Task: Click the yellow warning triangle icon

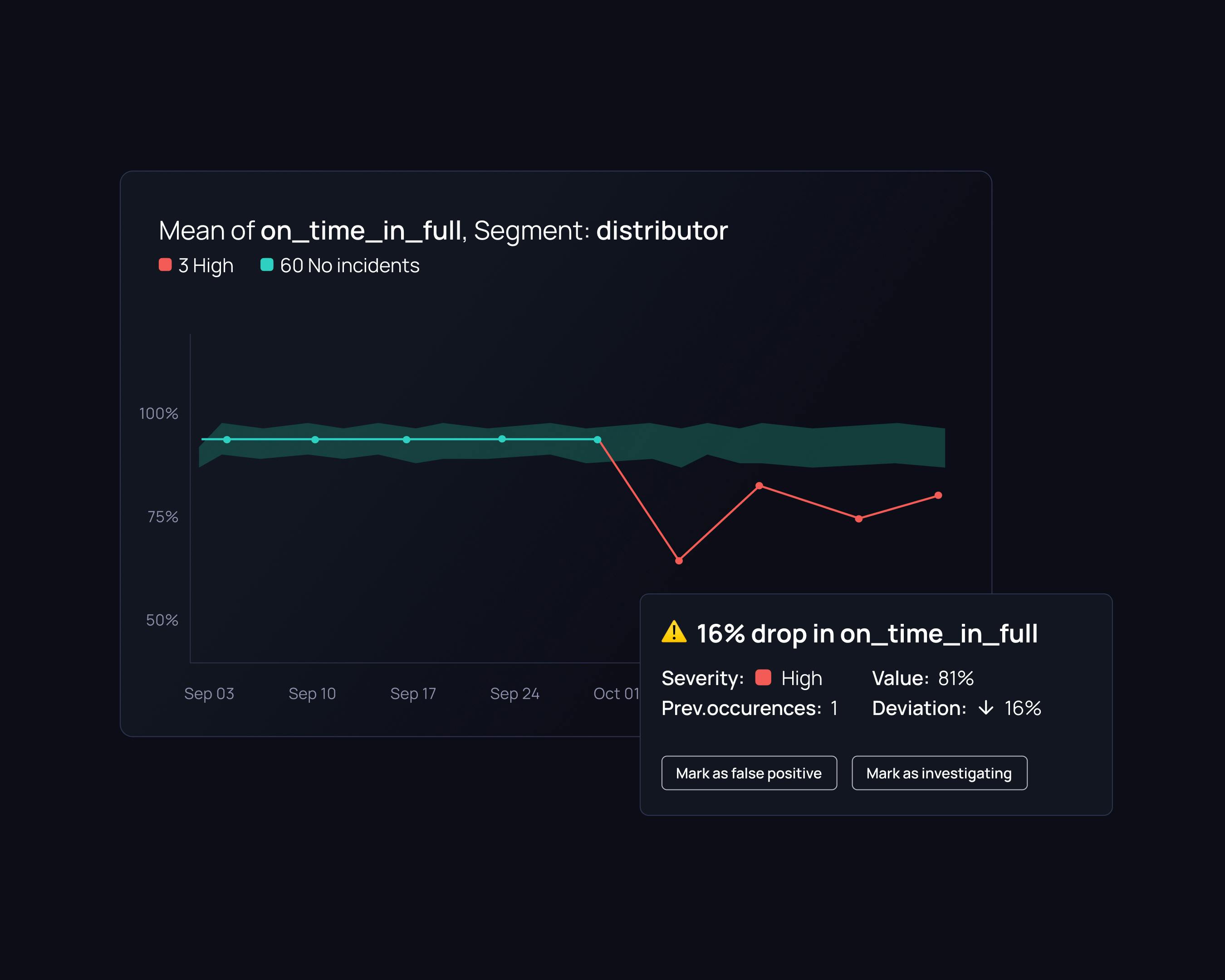Action: (x=674, y=632)
